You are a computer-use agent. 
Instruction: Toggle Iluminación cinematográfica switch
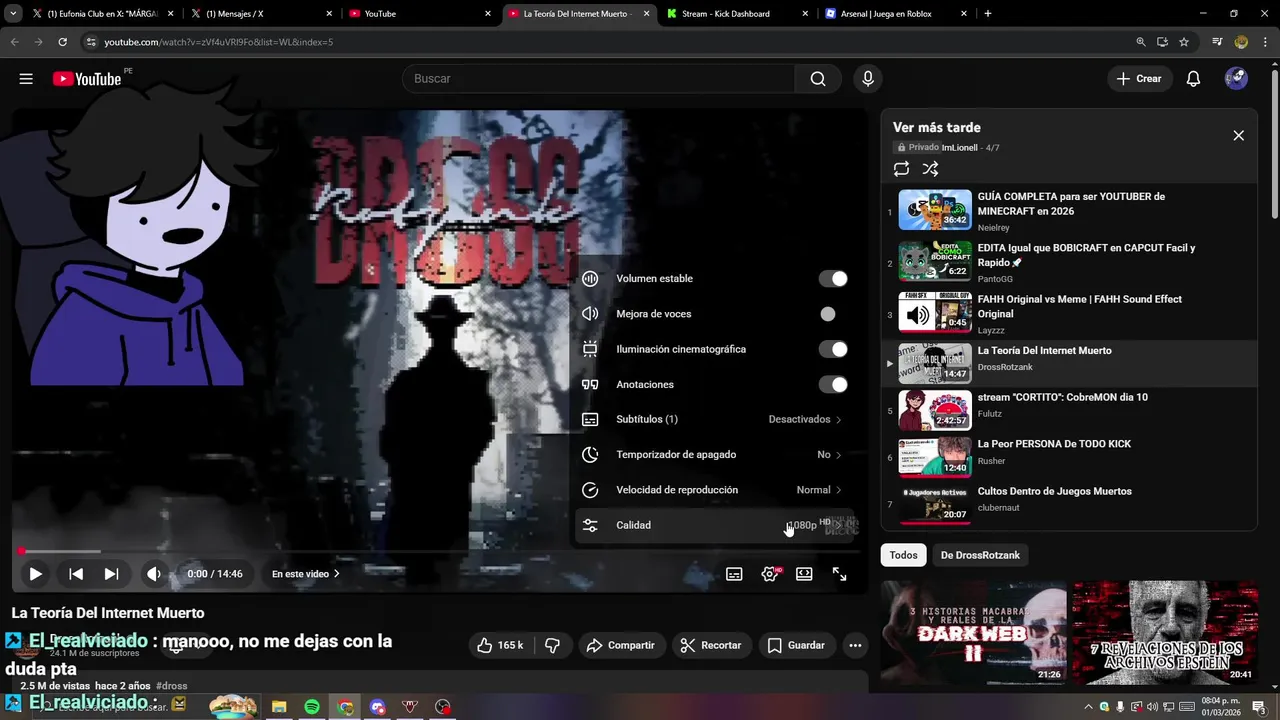(833, 349)
